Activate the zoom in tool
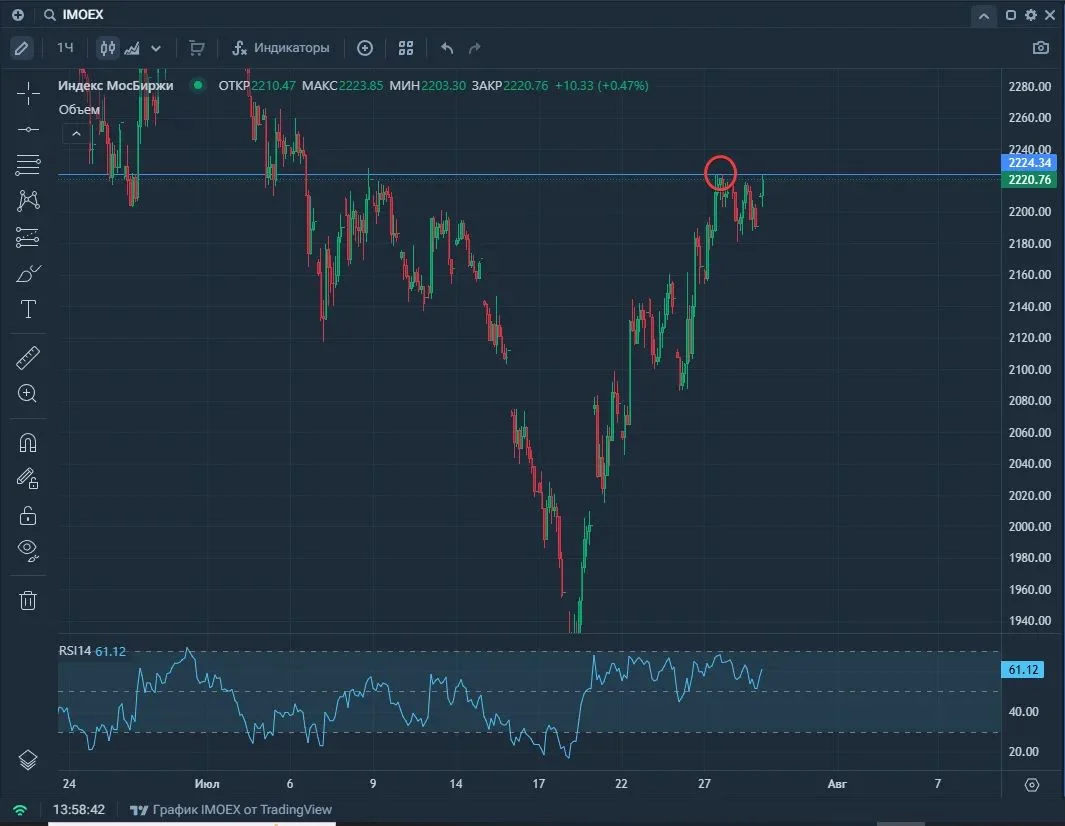 pos(27,394)
